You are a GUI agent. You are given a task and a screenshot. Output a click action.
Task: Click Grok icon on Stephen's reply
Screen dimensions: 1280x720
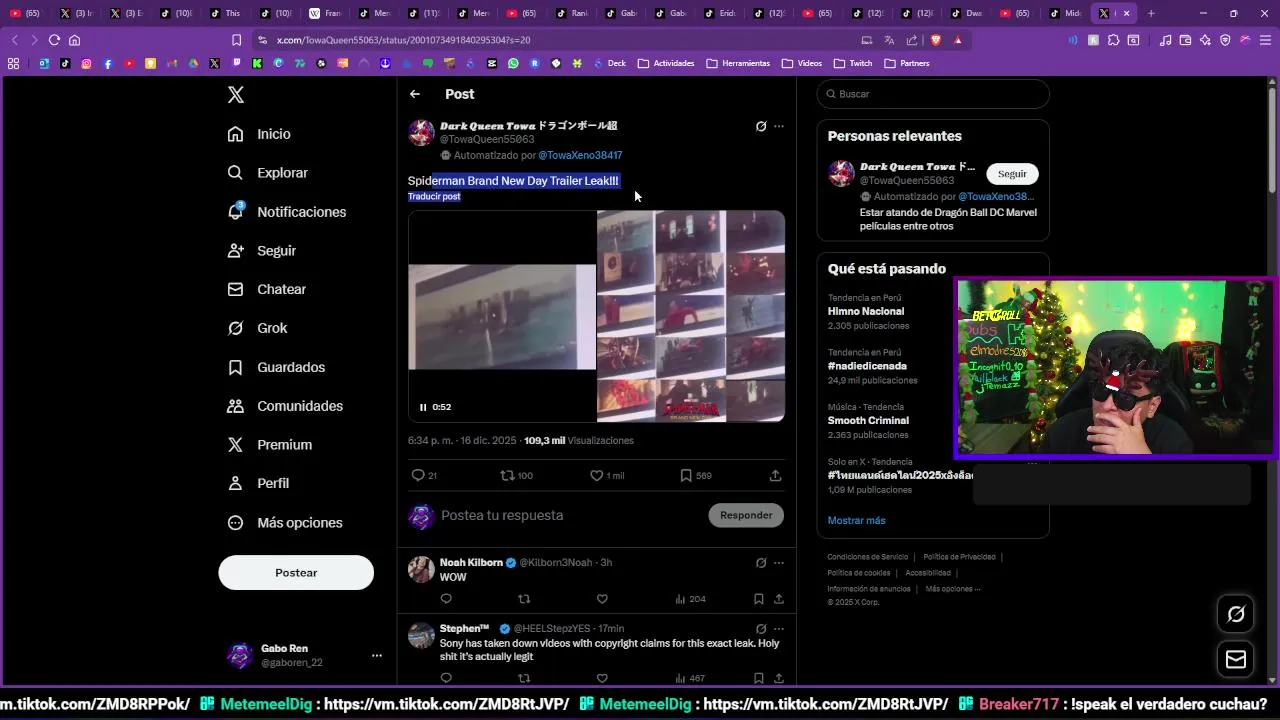point(761,629)
